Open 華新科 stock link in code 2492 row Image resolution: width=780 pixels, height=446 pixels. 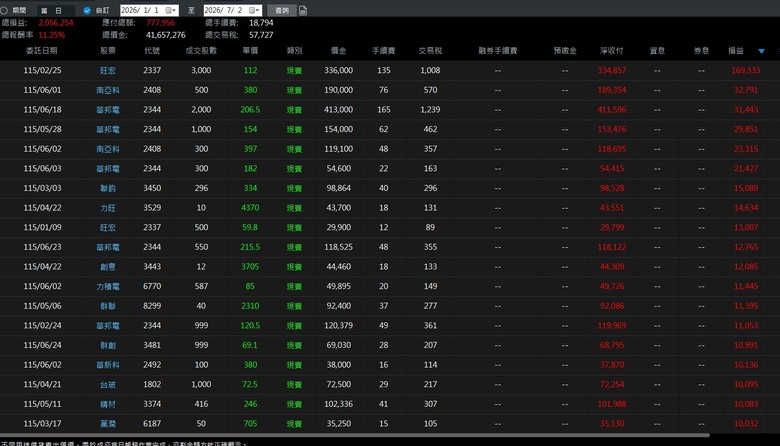pyautogui.click(x=108, y=365)
